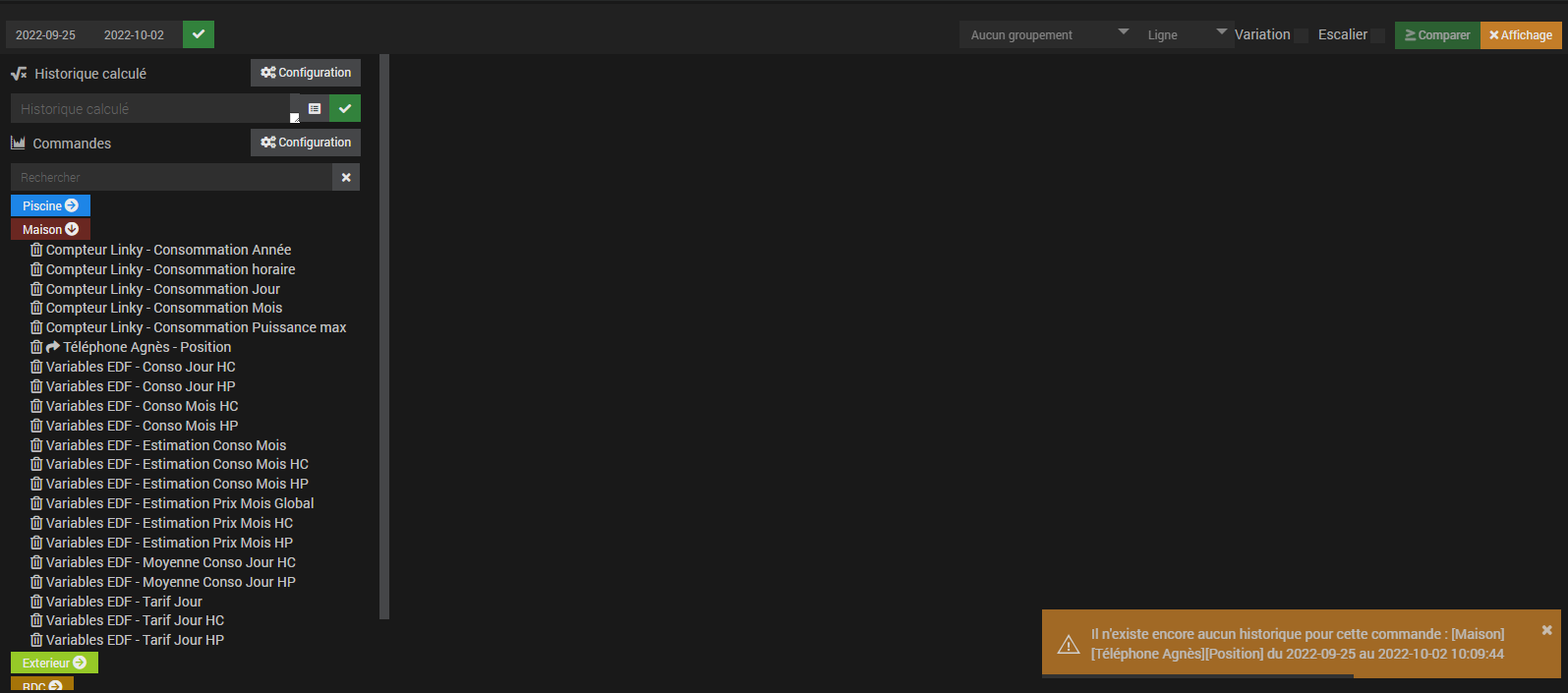Open calculated history list icon button
The height and width of the screenshot is (693, 1568).
tap(315, 108)
